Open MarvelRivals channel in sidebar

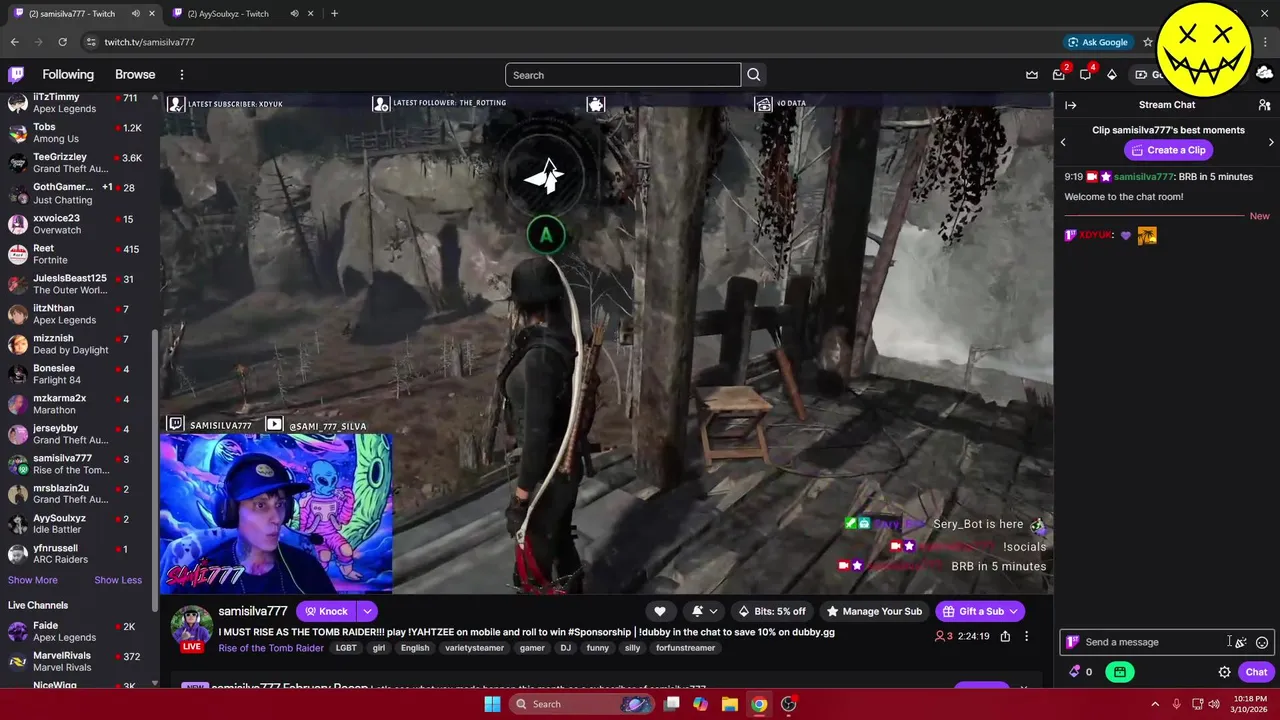(78, 662)
